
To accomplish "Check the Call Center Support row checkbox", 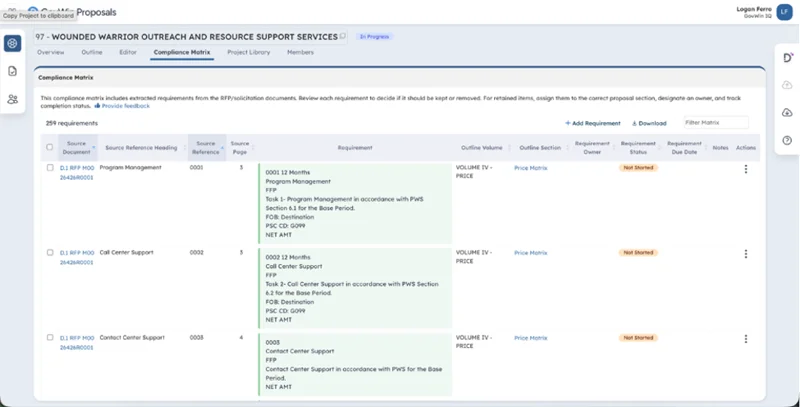I will point(50,252).
